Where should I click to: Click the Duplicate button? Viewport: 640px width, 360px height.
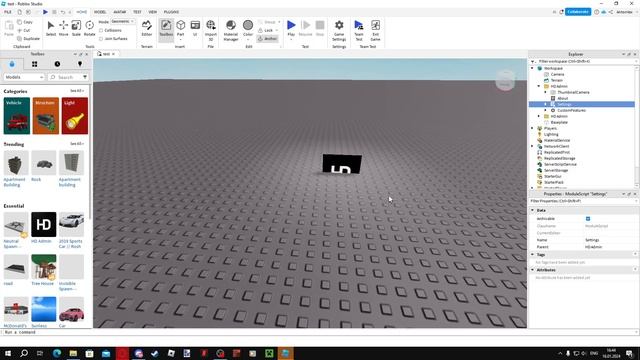[x=28, y=38]
